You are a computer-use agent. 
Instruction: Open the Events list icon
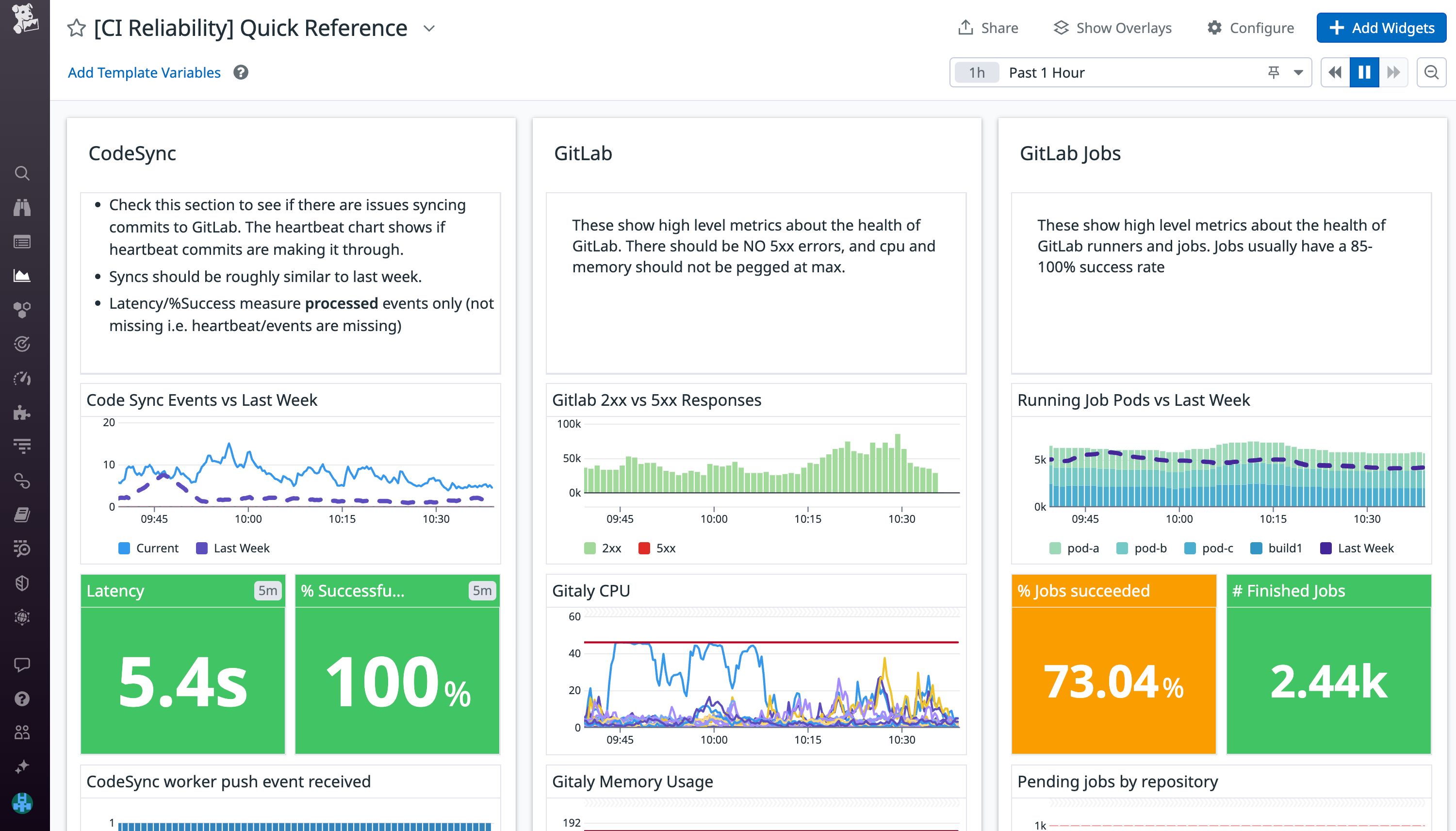click(x=22, y=241)
